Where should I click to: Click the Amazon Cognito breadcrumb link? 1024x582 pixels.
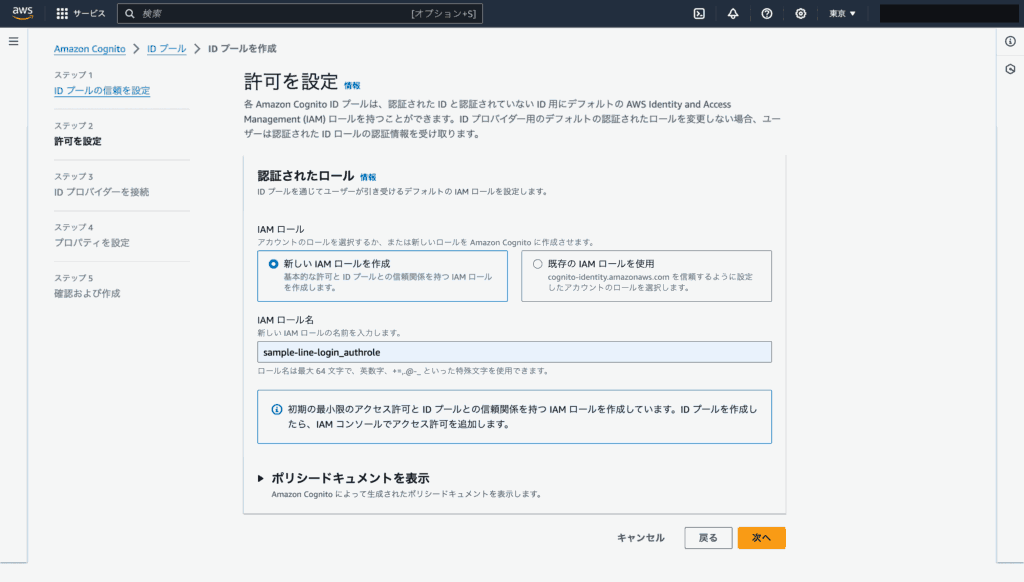90,48
